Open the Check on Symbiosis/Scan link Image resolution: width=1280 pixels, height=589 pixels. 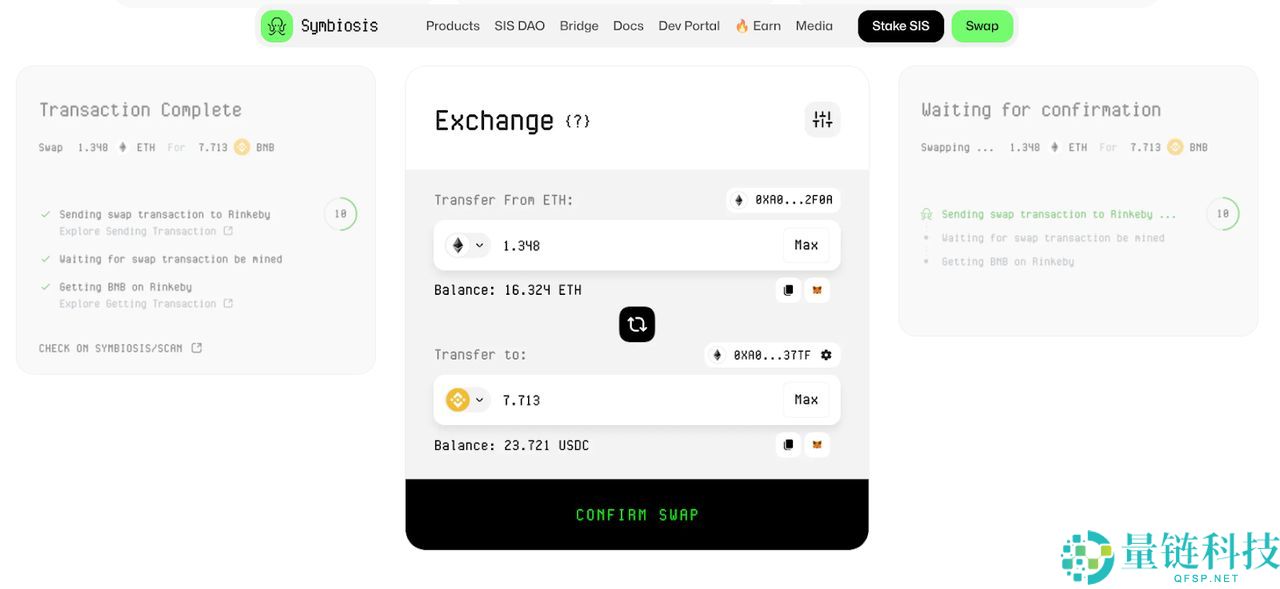click(120, 348)
